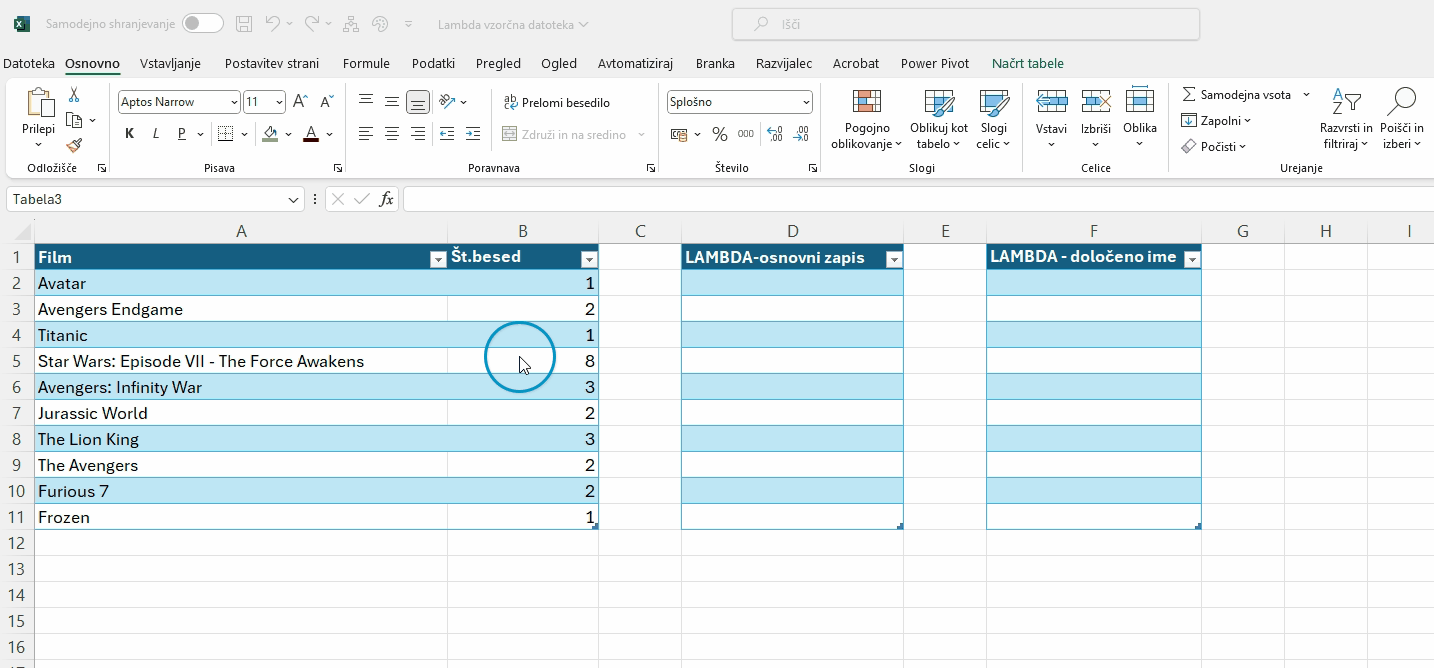This screenshot has width=1434, height=668.
Task: Click the Save disk icon
Action: 244,24
